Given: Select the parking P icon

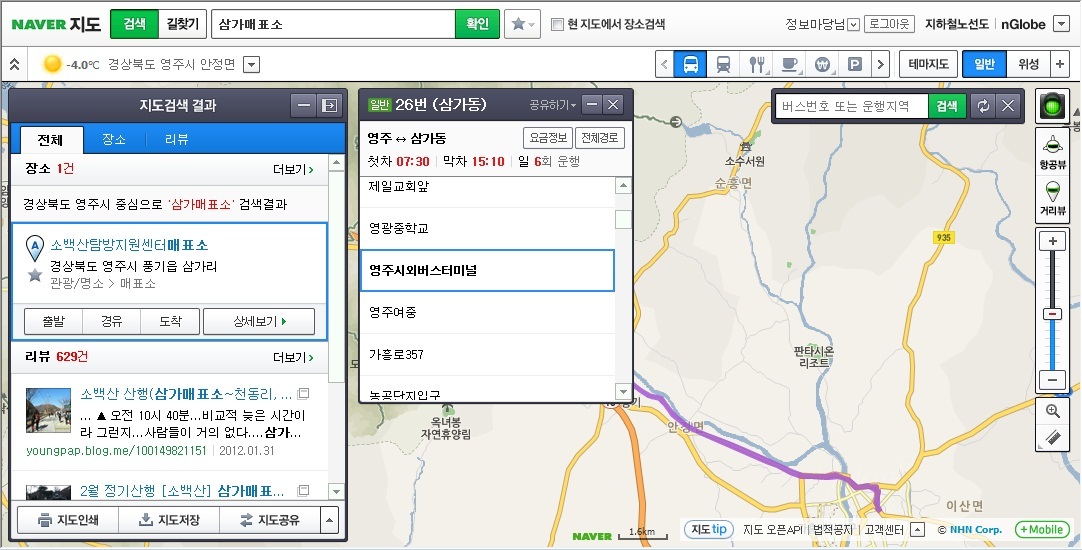Looking at the screenshot, I should pos(854,65).
